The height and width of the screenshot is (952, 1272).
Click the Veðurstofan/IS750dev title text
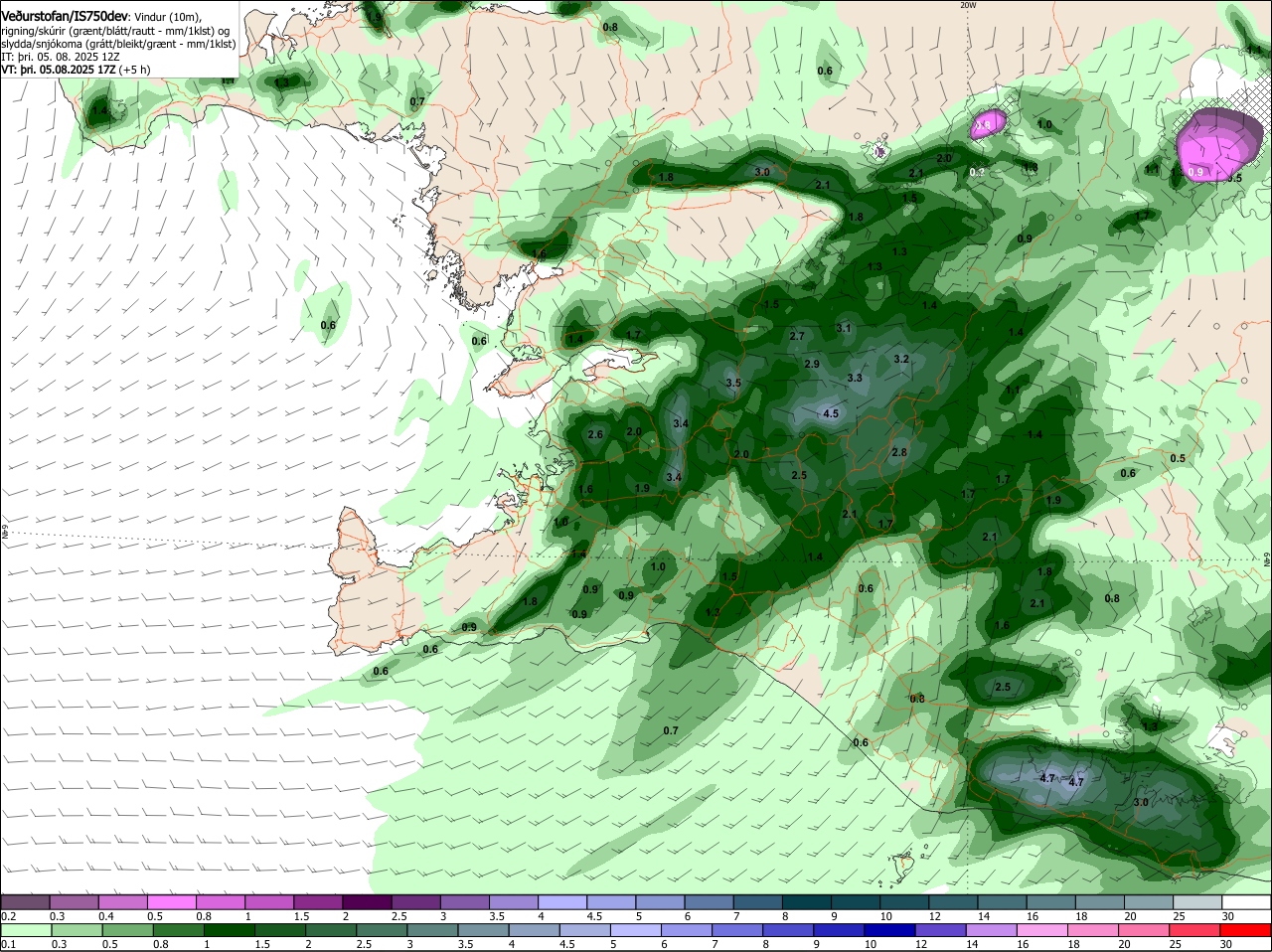tap(65, 16)
